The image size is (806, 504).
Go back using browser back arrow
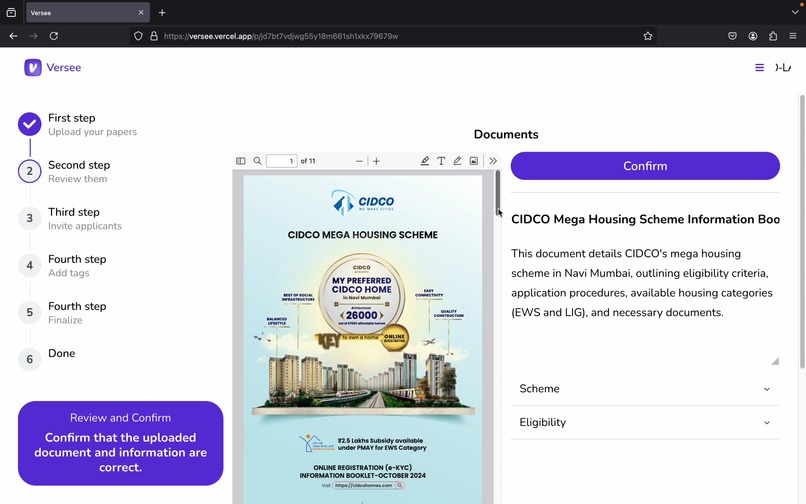pos(13,36)
